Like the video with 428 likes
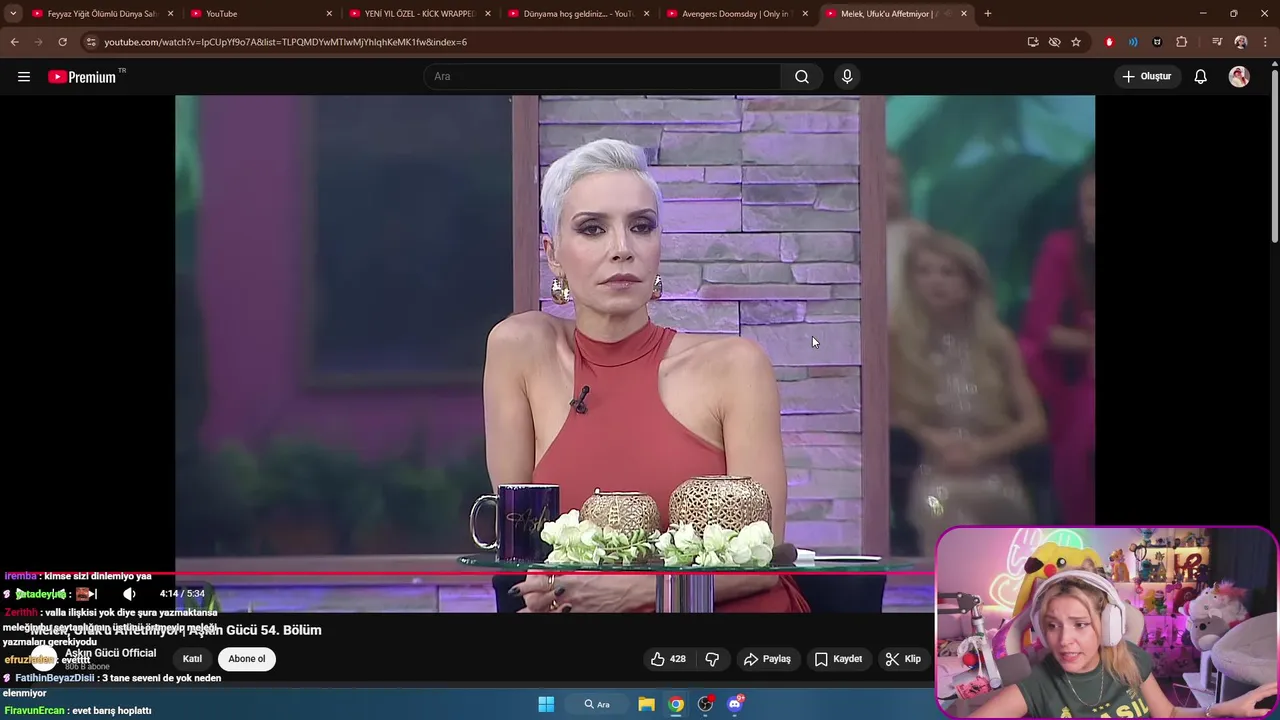The height and width of the screenshot is (720, 1280). click(x=668, y=659)
